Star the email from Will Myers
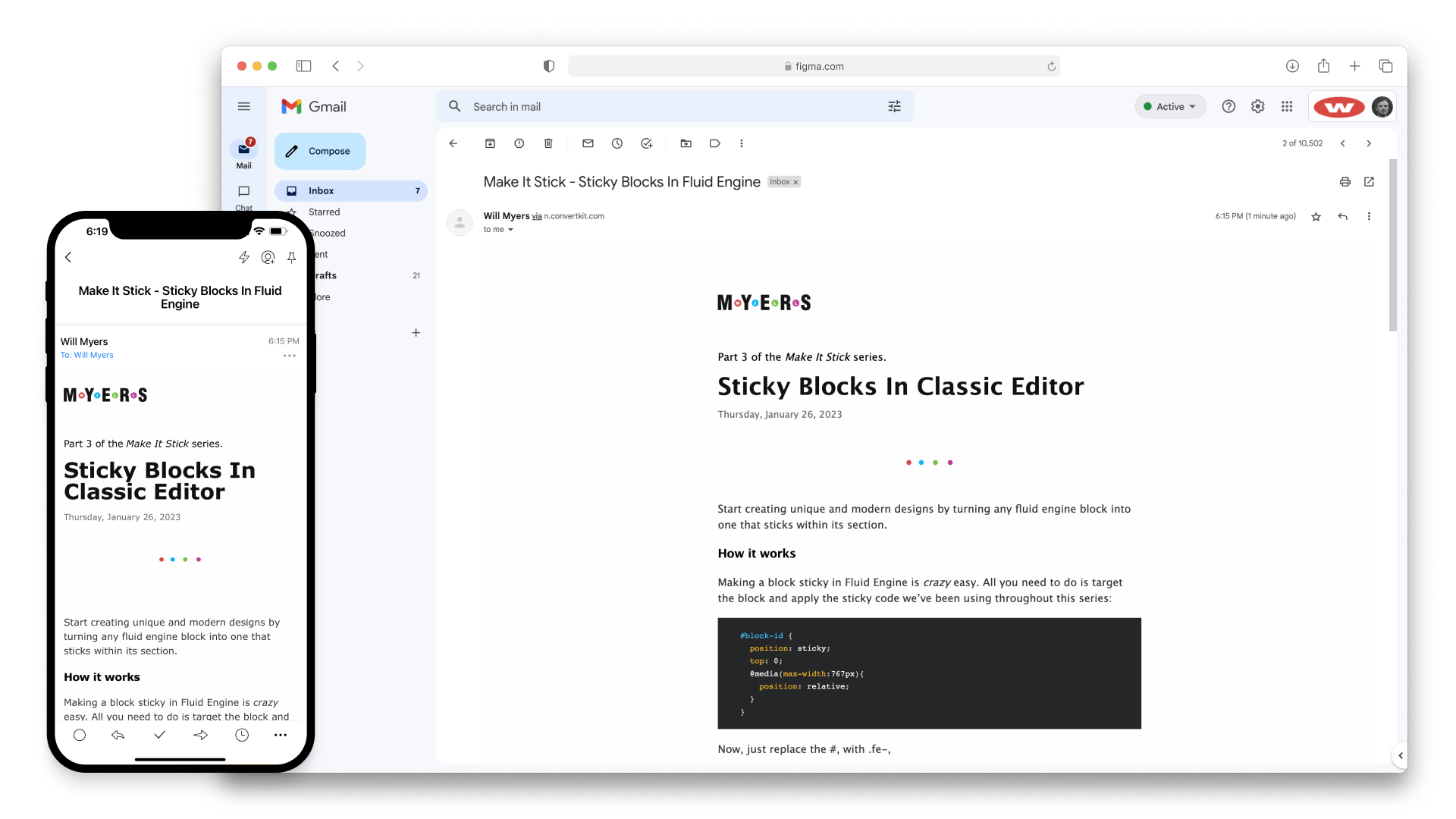Viewport: 1456px width, 819px height. 1316,216
